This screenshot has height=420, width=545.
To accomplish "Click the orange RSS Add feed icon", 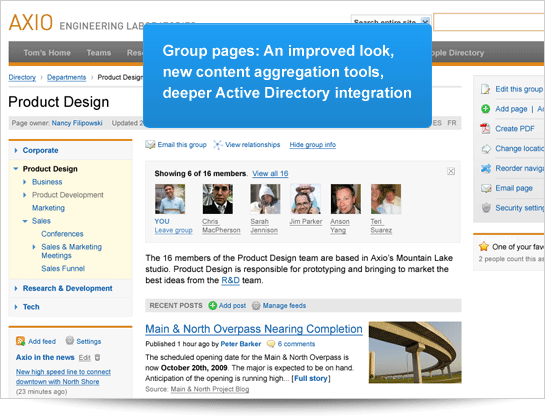I will pyautogui.click(x=21, y=341).
